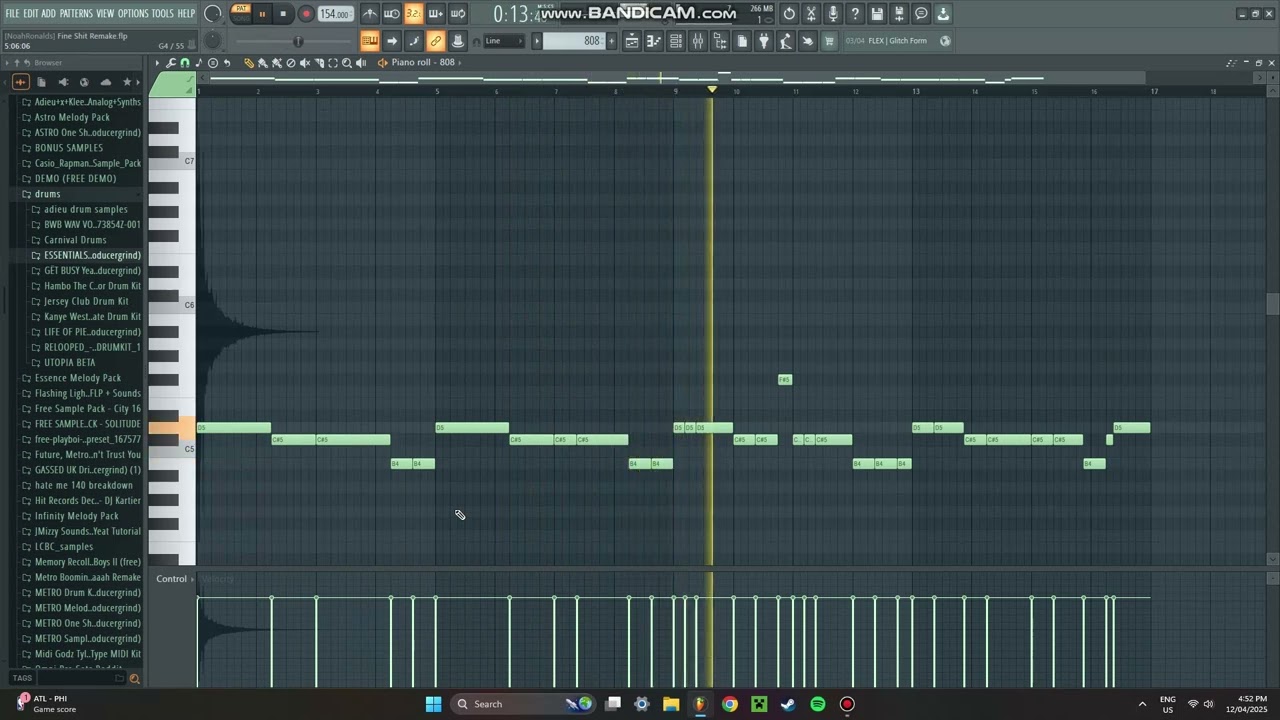
Task: Click the stop playback button
Action: [283, 14]
